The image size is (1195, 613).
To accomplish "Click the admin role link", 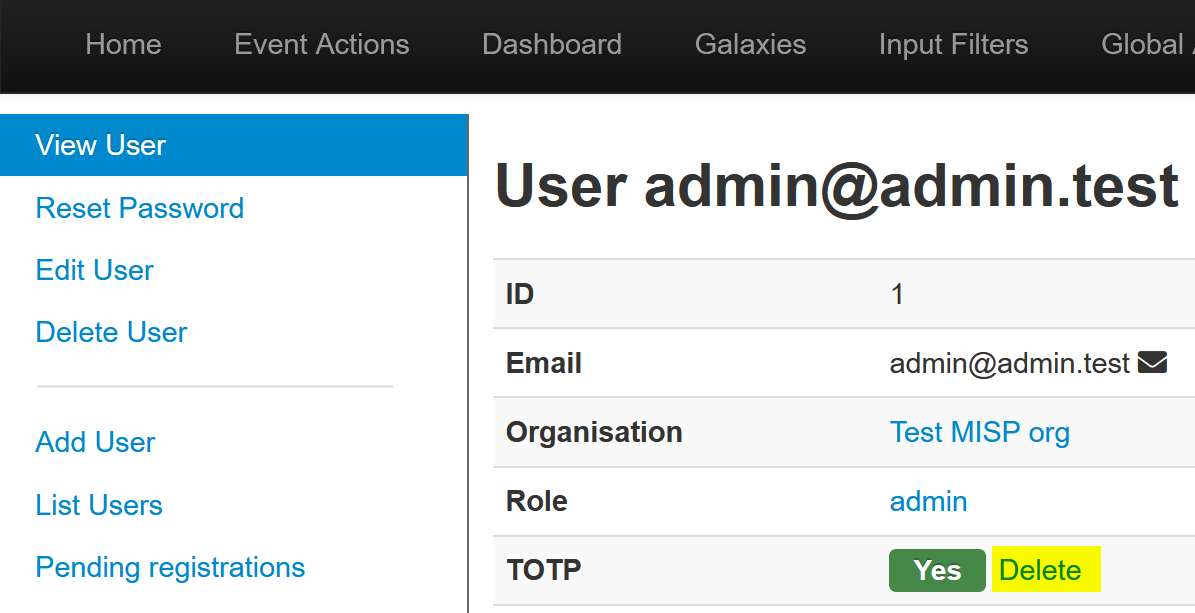I will coord(928,501).
